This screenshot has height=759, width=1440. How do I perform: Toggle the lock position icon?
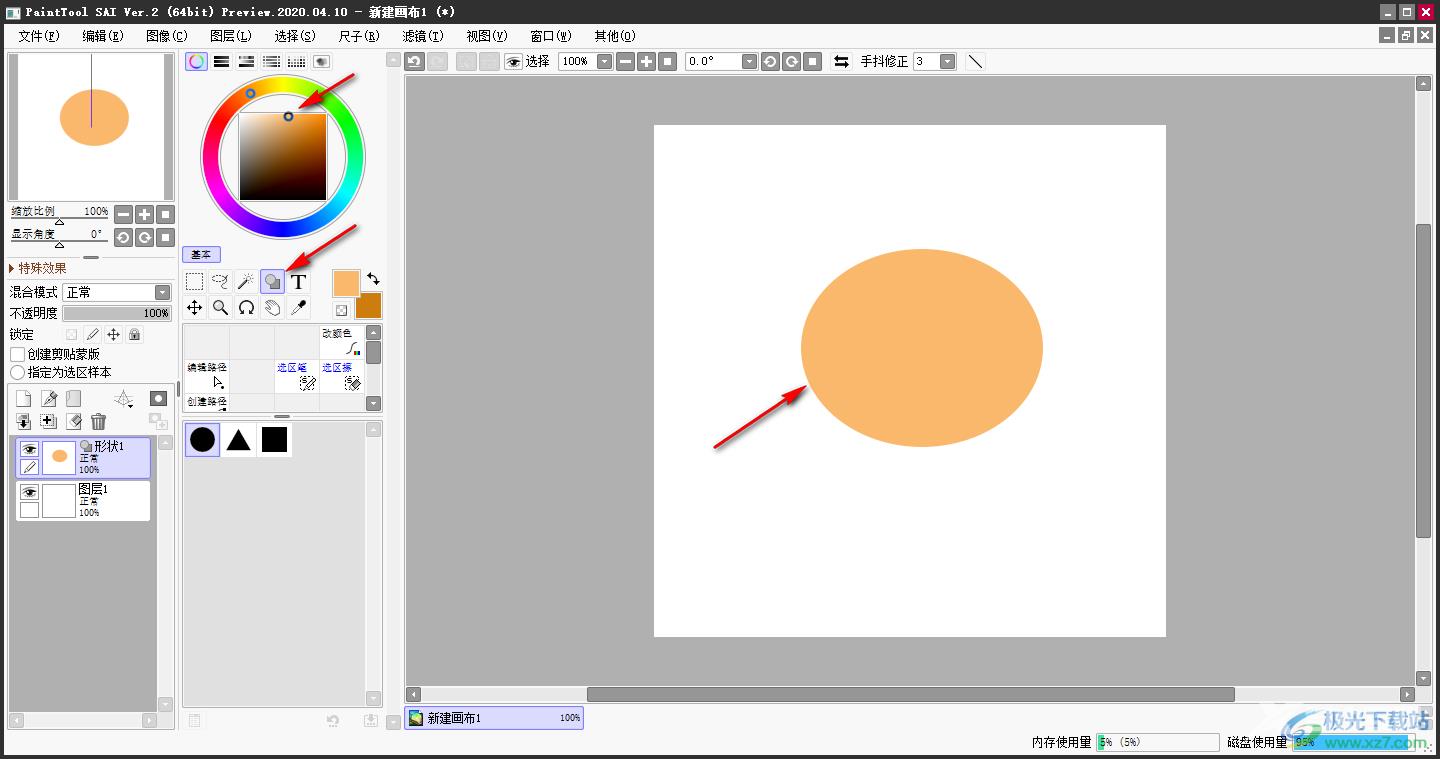click(x=114, y=334)
